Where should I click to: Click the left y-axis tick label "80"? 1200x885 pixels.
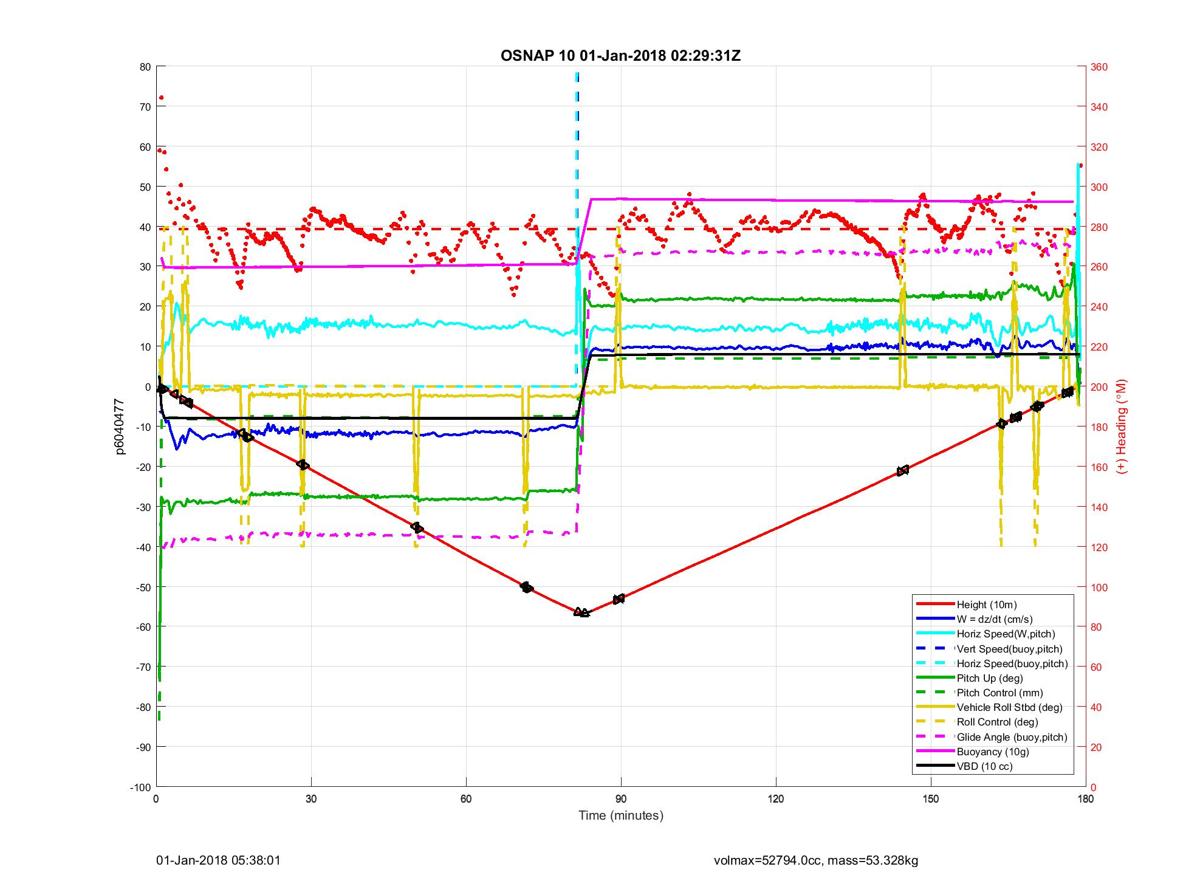click(145, 67)
